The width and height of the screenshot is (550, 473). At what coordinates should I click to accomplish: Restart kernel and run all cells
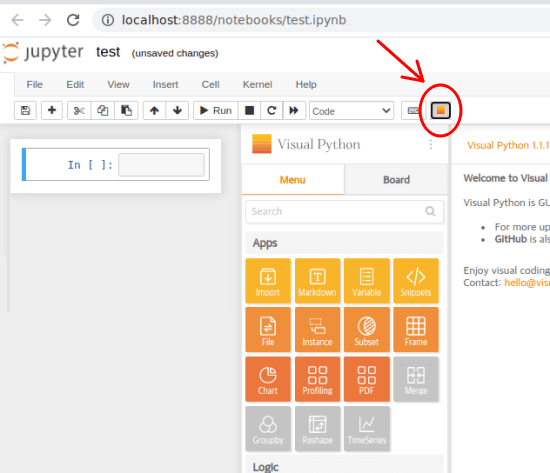tap(294, 111)
